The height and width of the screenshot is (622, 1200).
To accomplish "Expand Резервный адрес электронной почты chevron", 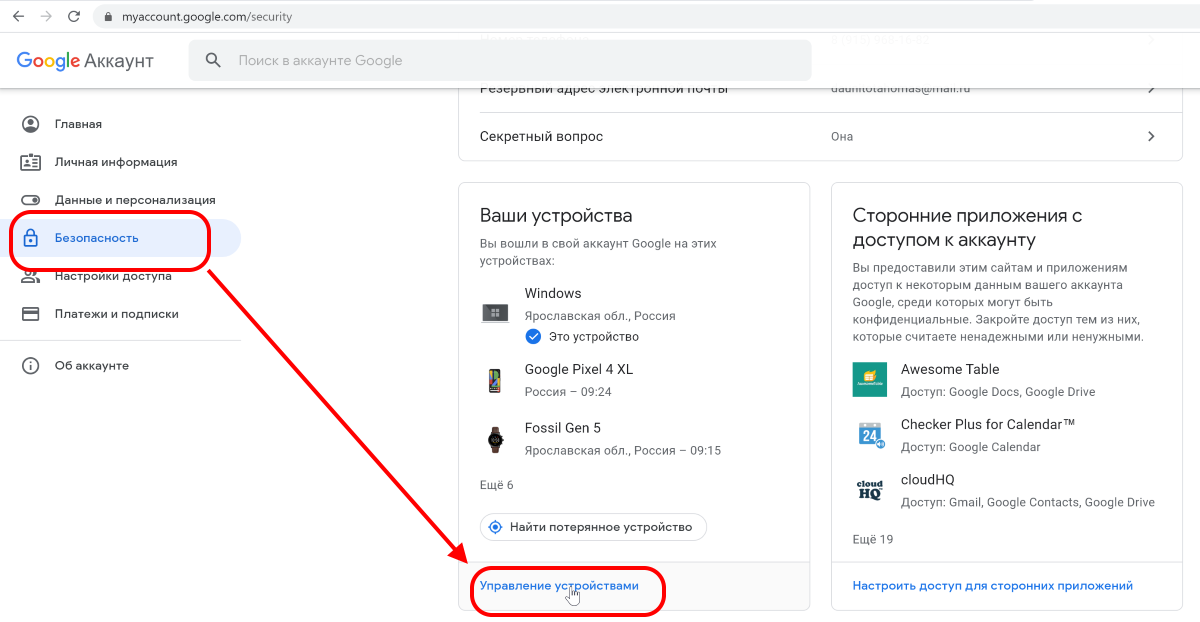I will (x=1151, y=89).
